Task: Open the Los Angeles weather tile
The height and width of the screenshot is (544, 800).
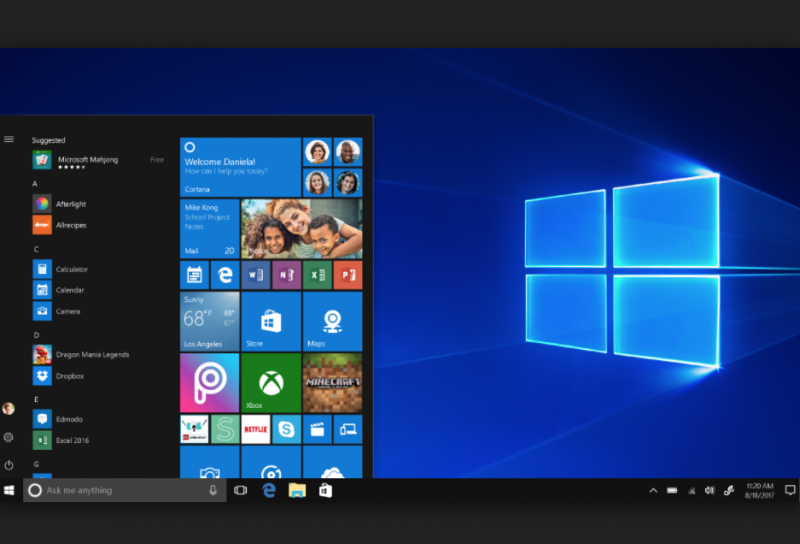Action: [210, 322]
